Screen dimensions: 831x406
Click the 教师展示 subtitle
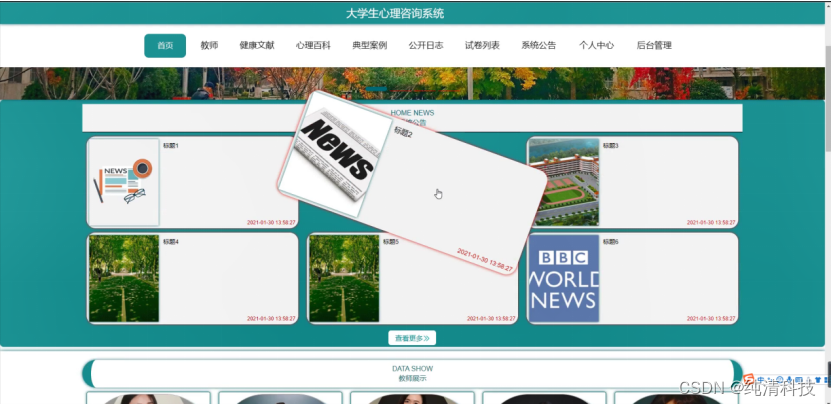coord(412,378)
